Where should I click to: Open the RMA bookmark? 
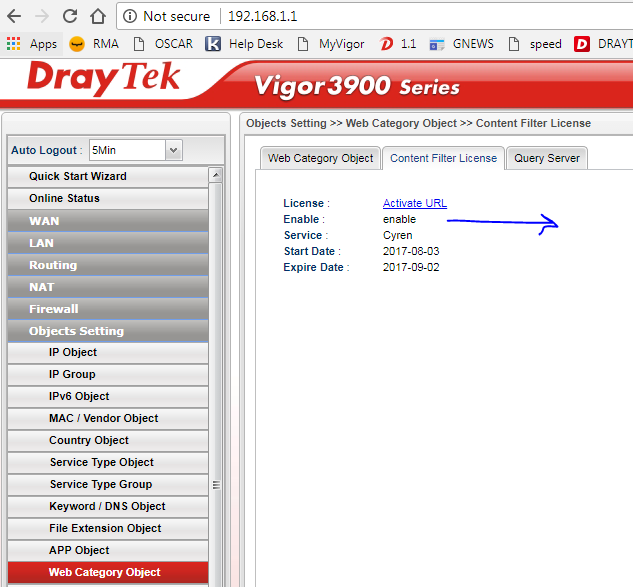point(94,44)
